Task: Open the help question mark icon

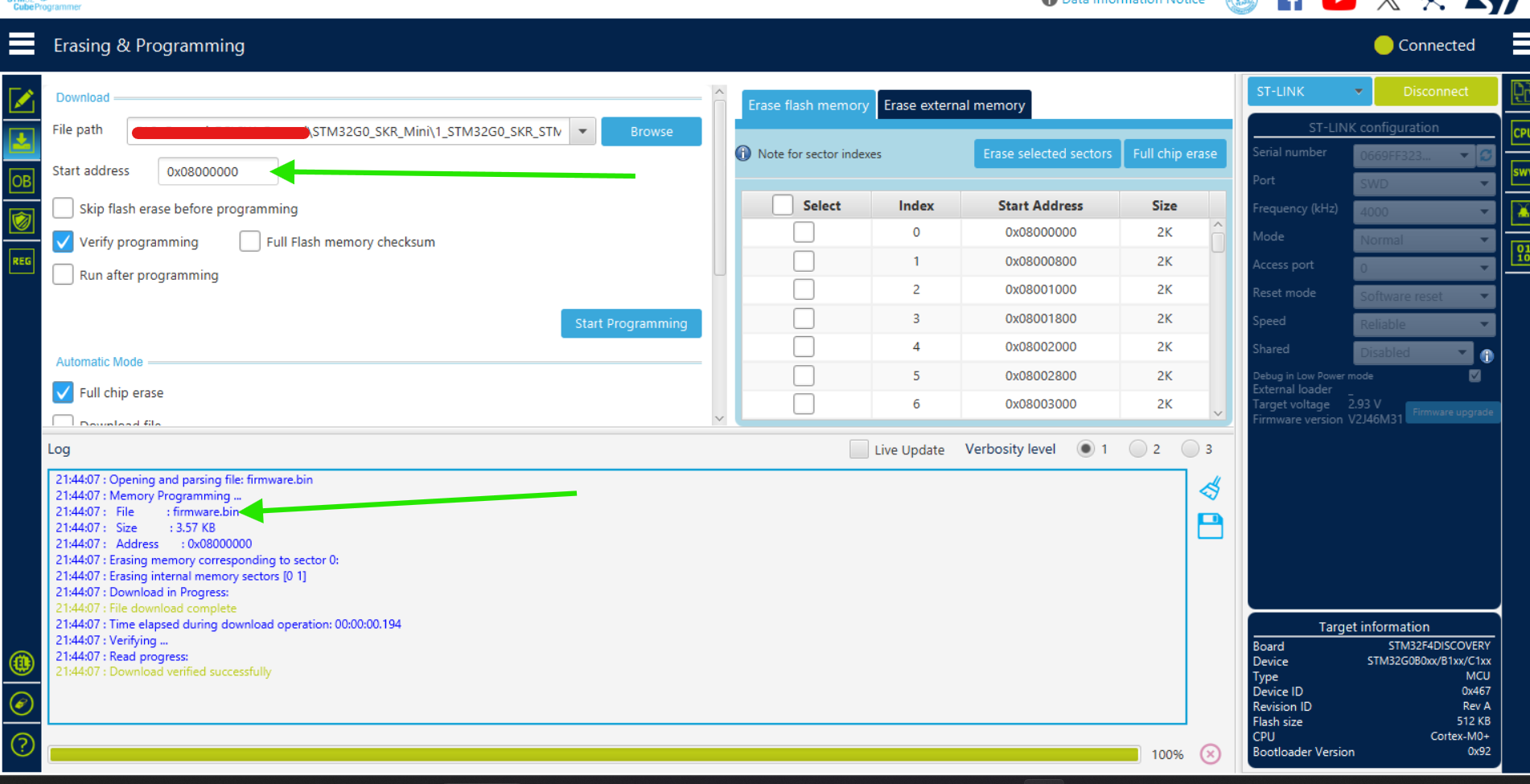Action: [22, 745]
